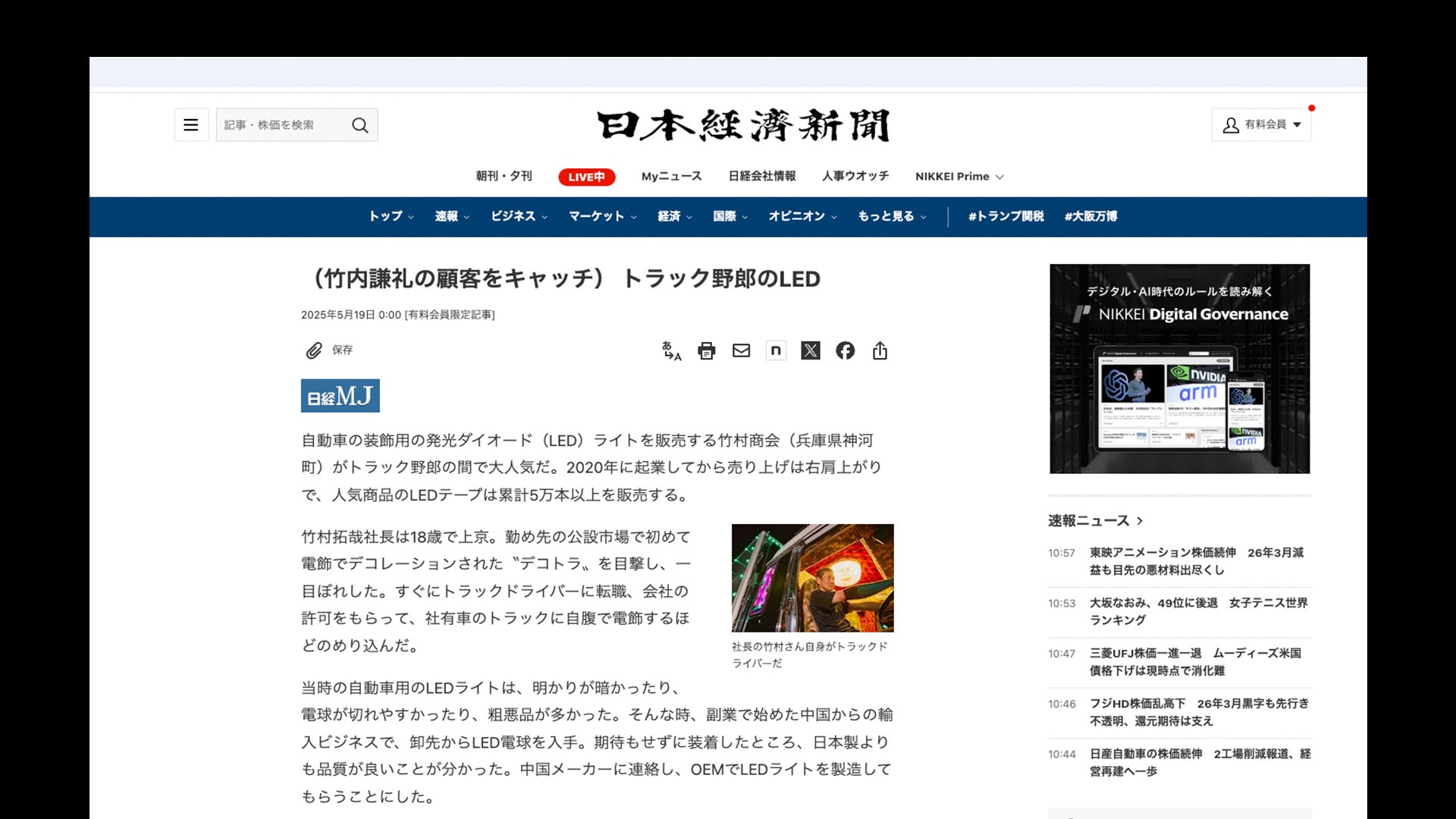The image size is (1456, 819).
Task: Share article on X icon
Action: [810, 350]
